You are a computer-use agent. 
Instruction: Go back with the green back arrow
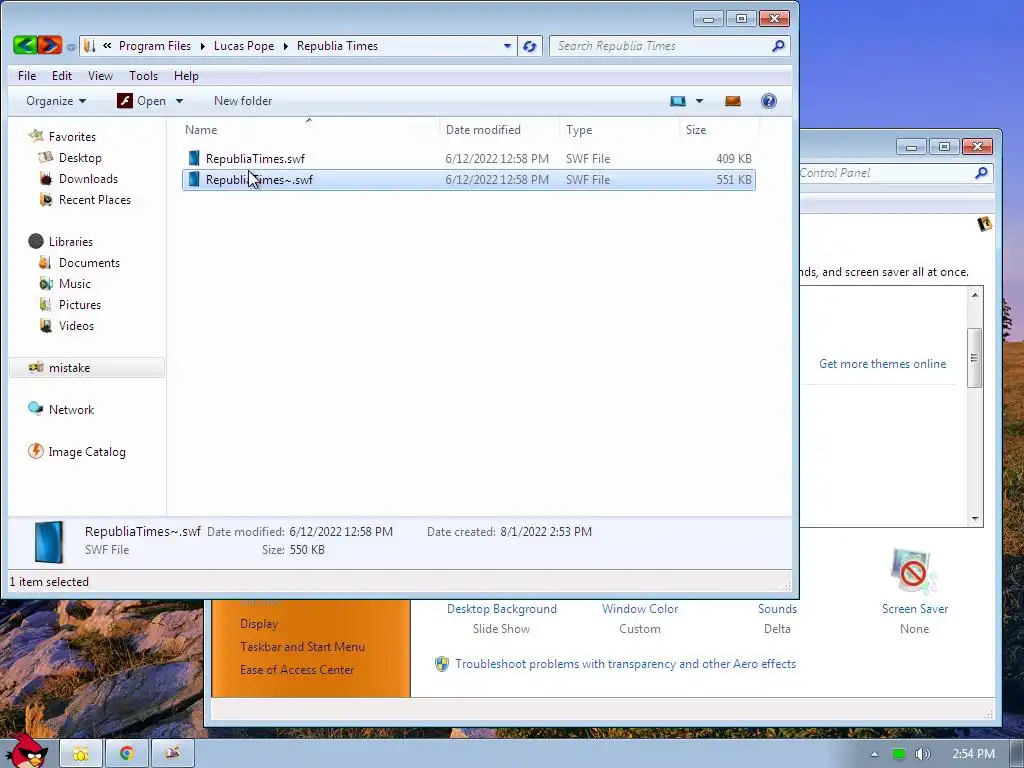[x=25, y=45]
